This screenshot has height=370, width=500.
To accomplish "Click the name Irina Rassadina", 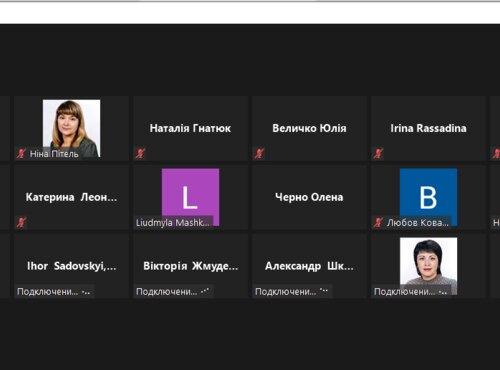I will [428, 128].
